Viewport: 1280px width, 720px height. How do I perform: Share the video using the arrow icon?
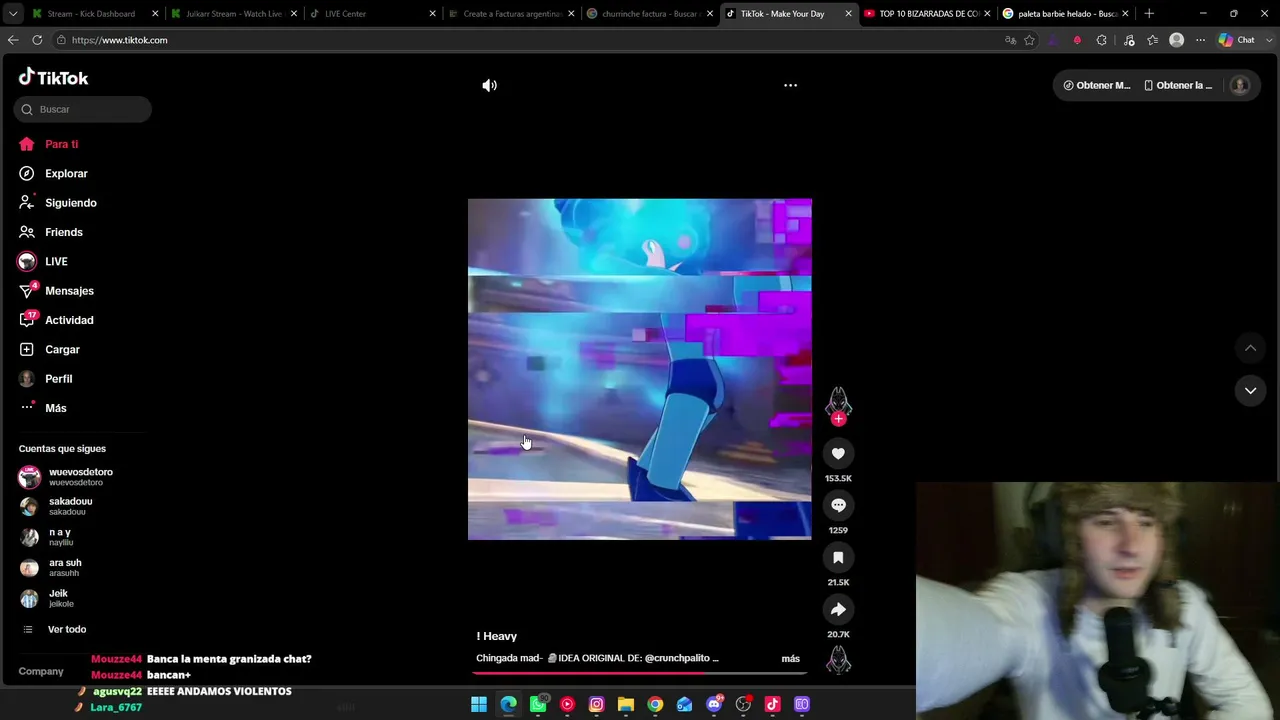(838, 609)
